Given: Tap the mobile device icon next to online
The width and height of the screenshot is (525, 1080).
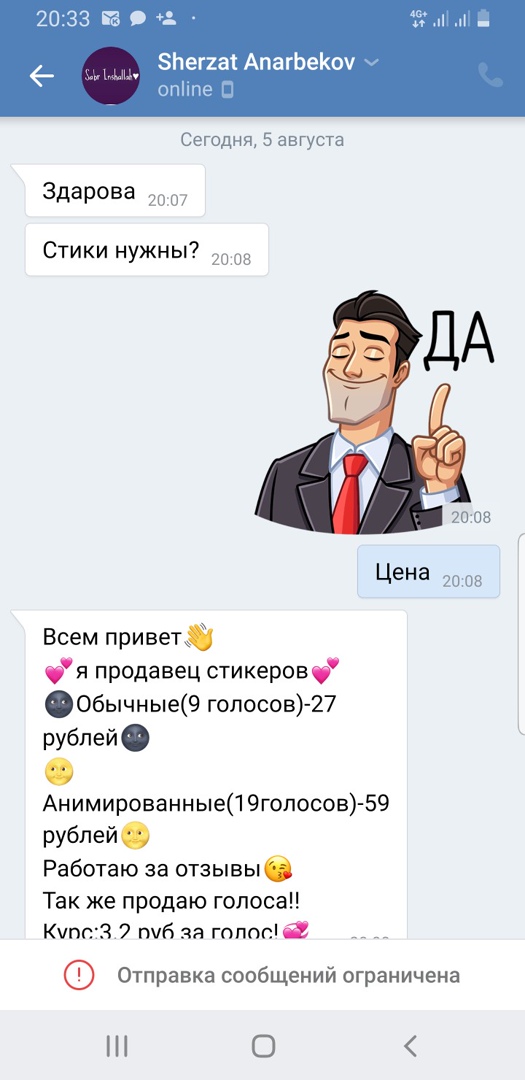Looking at the screenshot, I should pyautogui.click(x=227, y=90).
